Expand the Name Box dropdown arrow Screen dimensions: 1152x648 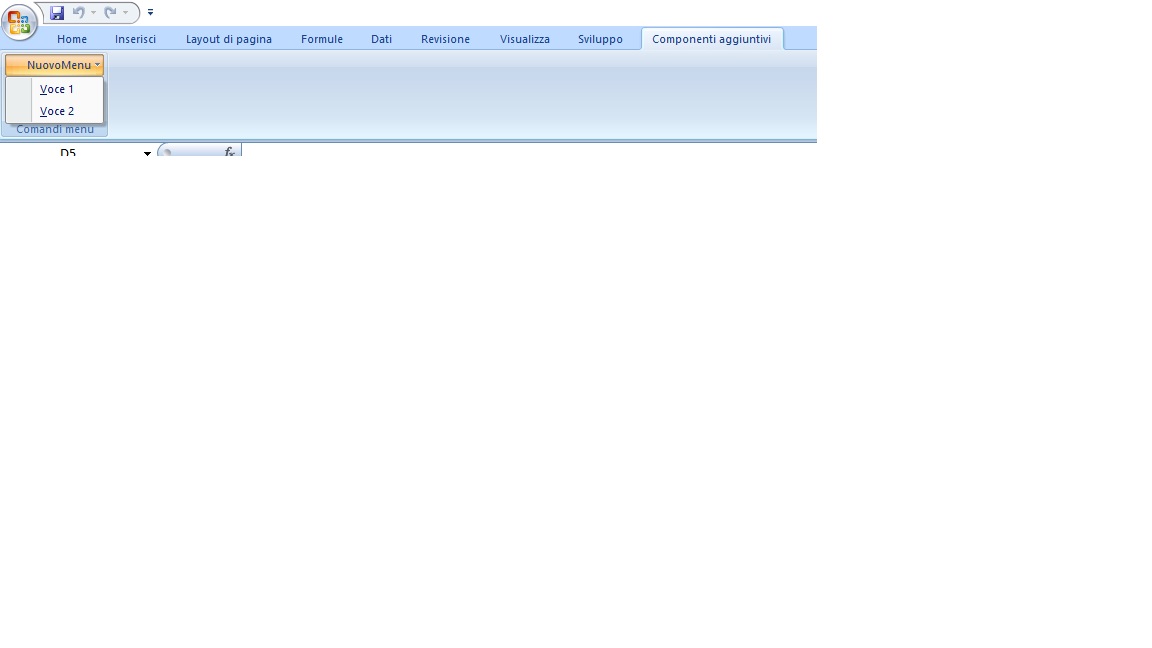(x=147, y=153)
